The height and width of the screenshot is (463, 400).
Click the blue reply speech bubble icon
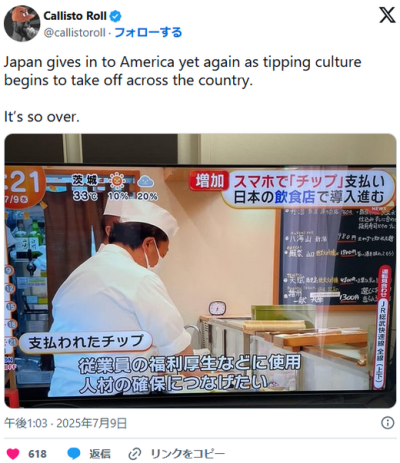(73, 453)
